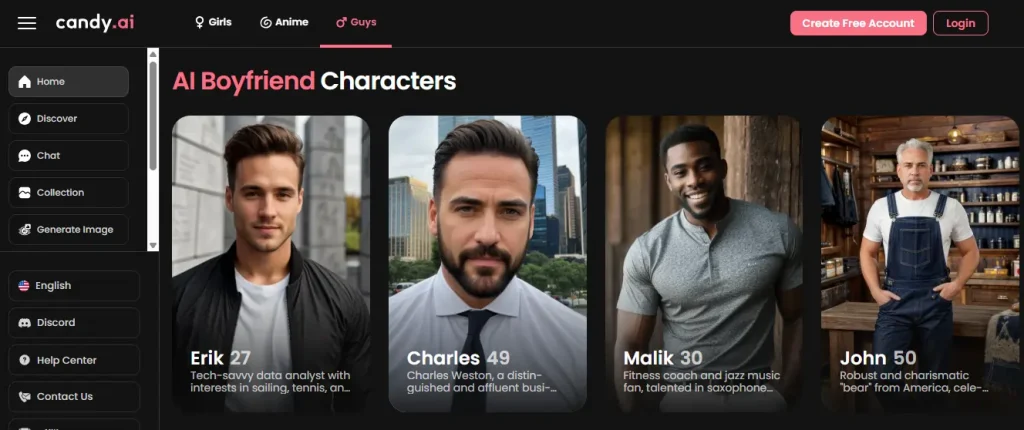Screen dimensions: 1024x430
Task: Open the hamburger menu icon
Action: [27, 23]
